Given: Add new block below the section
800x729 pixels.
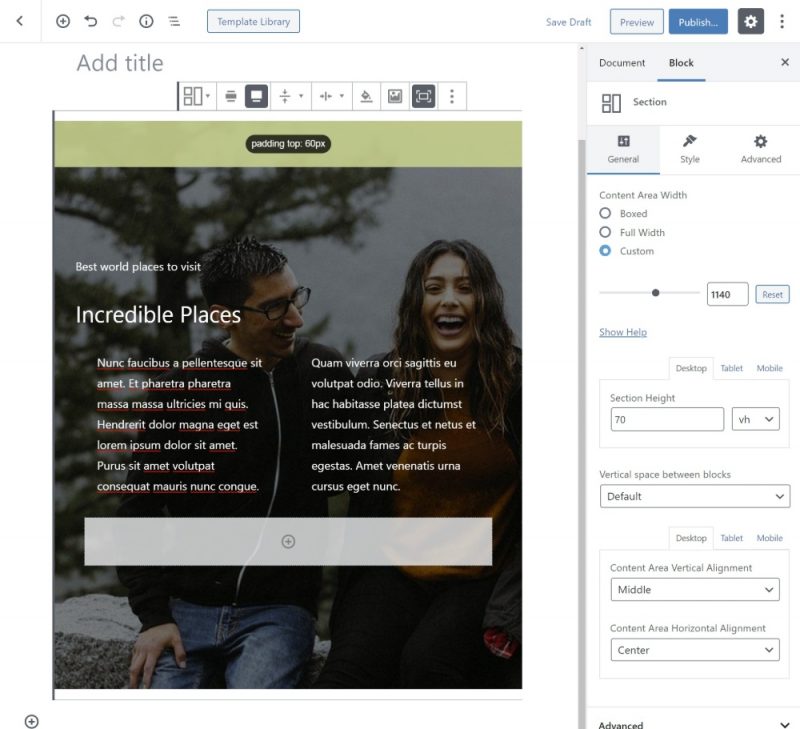Looking at the screenshot, I should tap(32, 721).
